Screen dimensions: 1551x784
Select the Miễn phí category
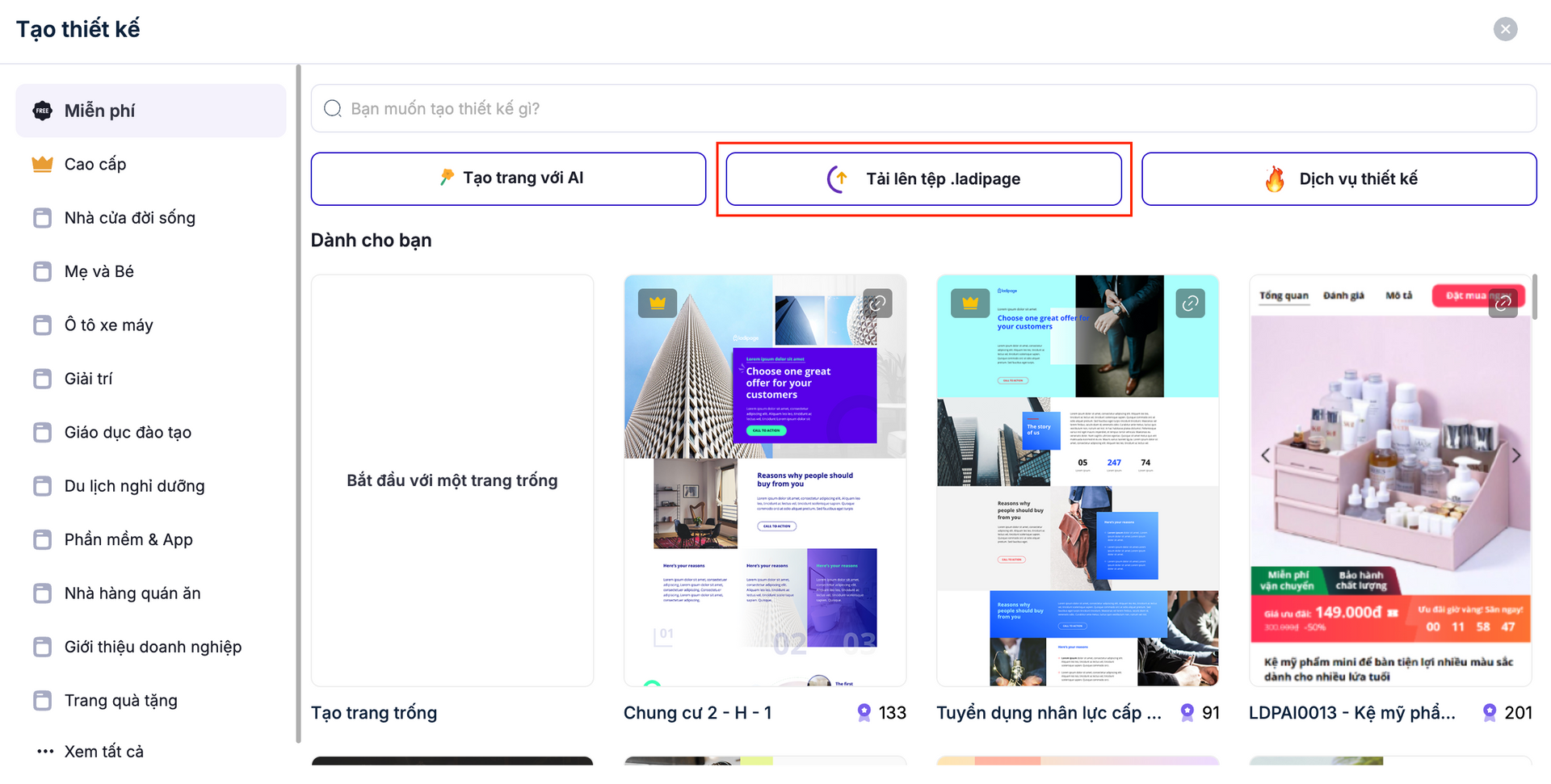point(151,111)
